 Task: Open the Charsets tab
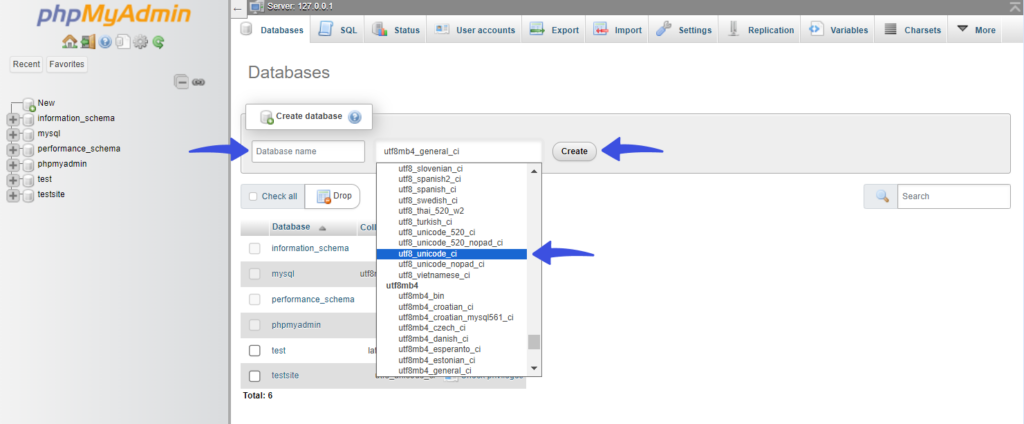point(912,30)
